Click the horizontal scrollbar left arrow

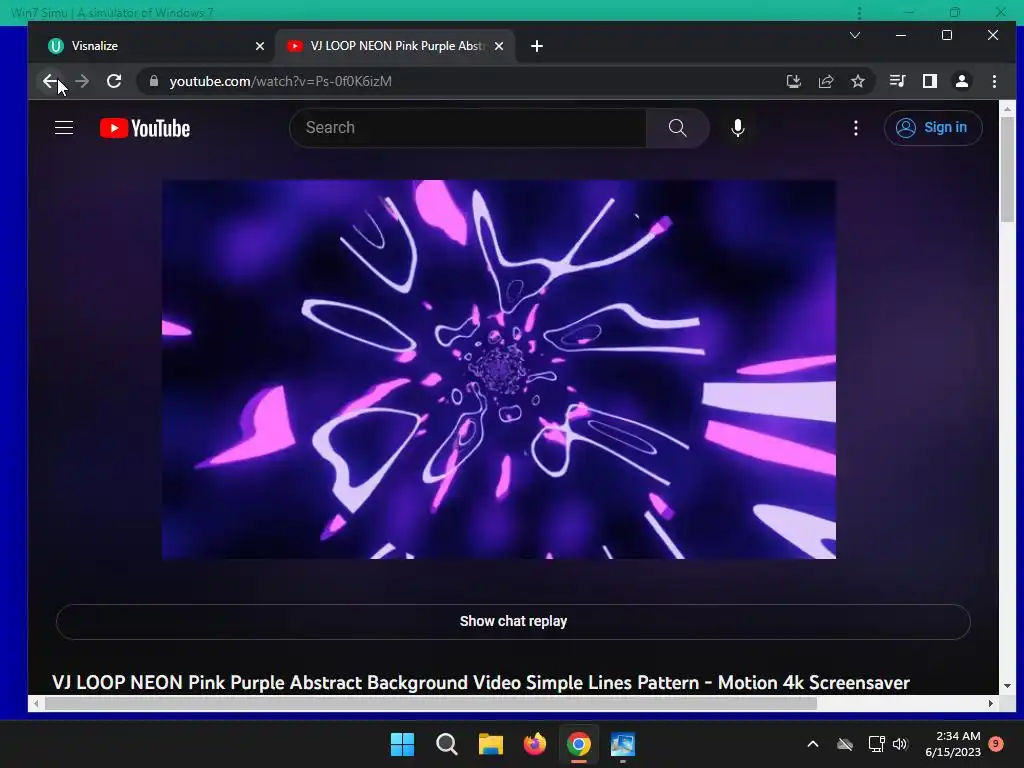pyautogui.click(x=36, y=703)
